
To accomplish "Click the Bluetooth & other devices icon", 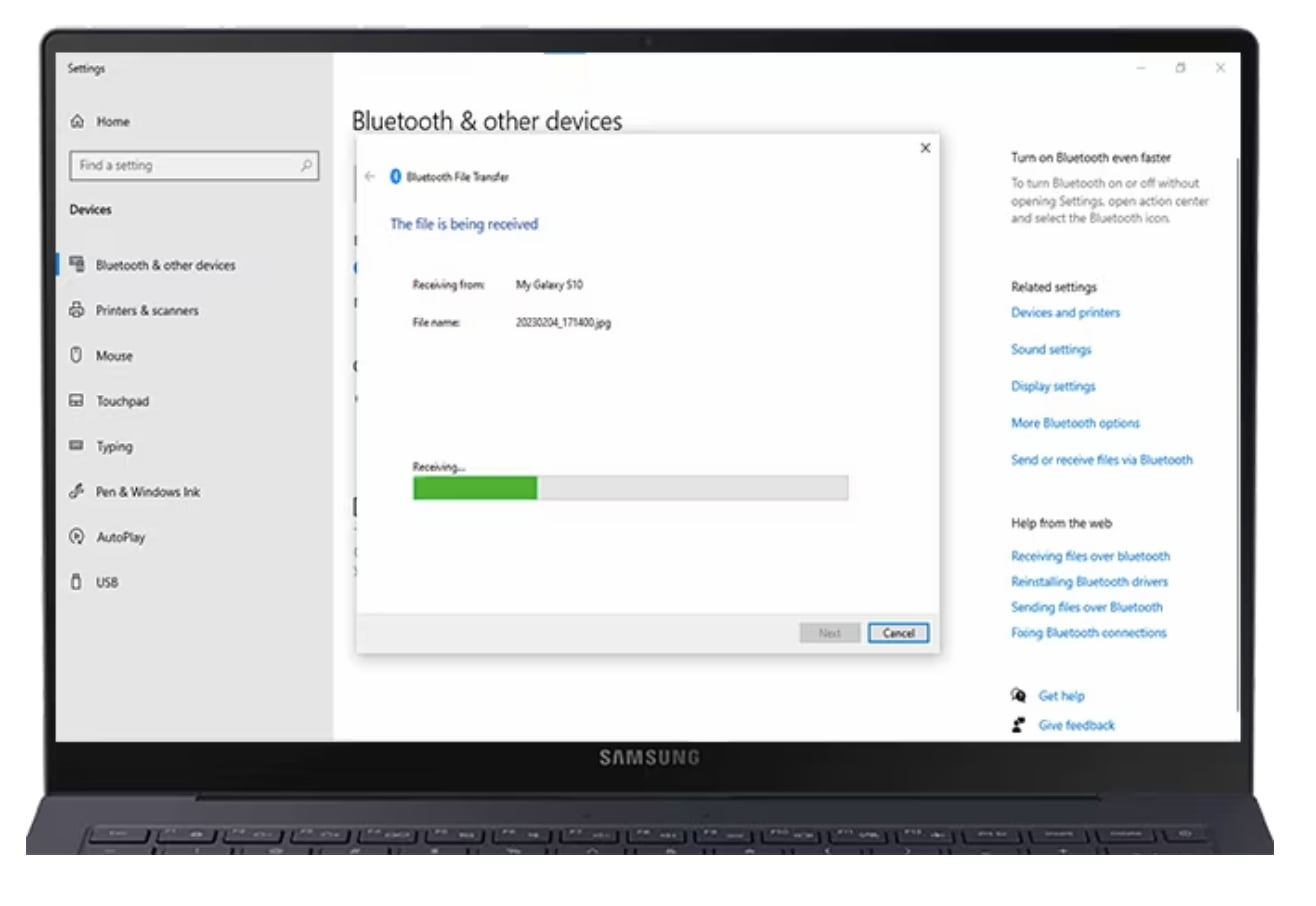I will tap(77, 265).
